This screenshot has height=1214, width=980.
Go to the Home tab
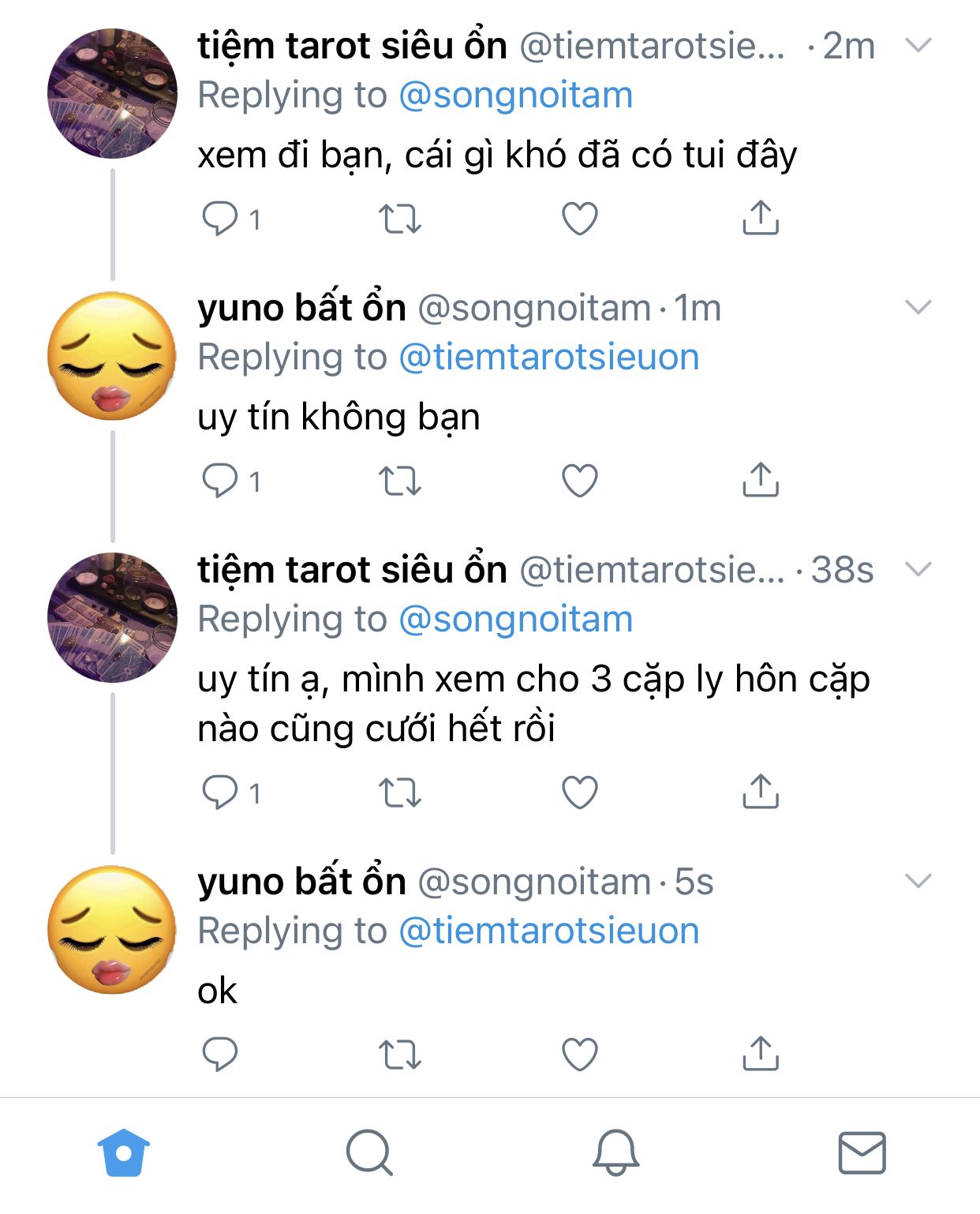click(x=124, y=1152)
